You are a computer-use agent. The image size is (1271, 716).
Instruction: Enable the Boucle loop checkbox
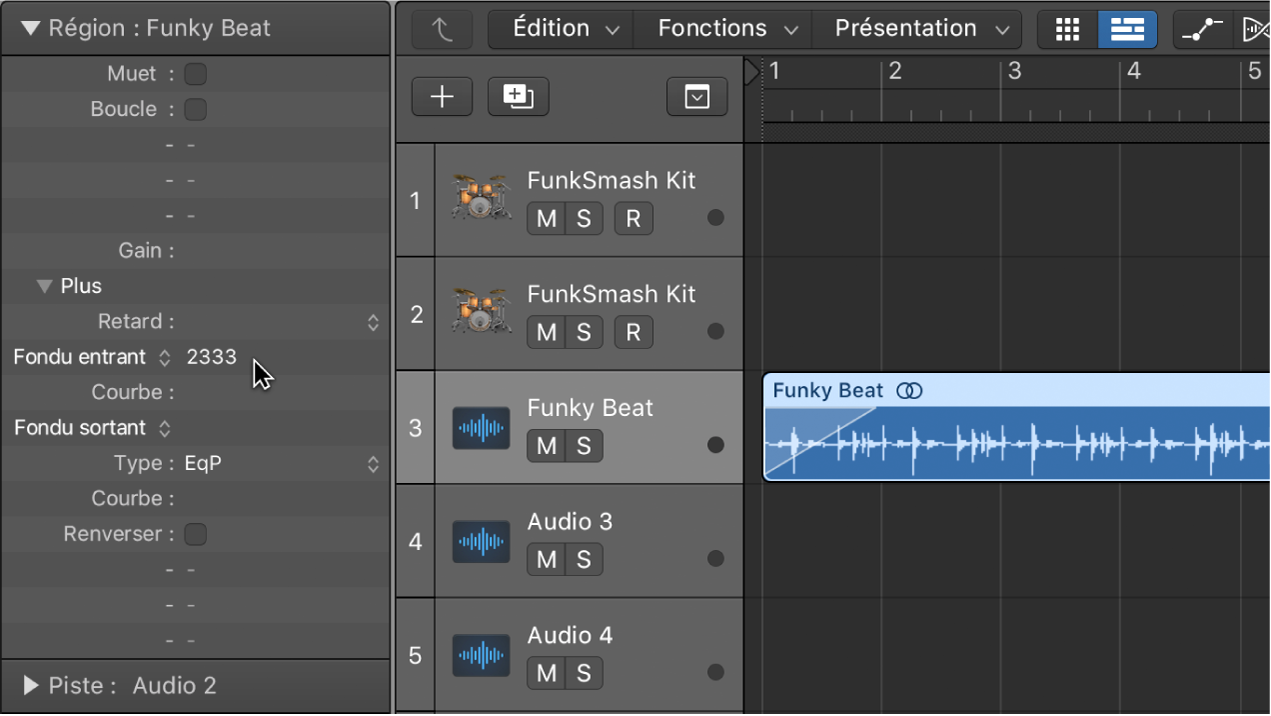[x=196, y=109]
